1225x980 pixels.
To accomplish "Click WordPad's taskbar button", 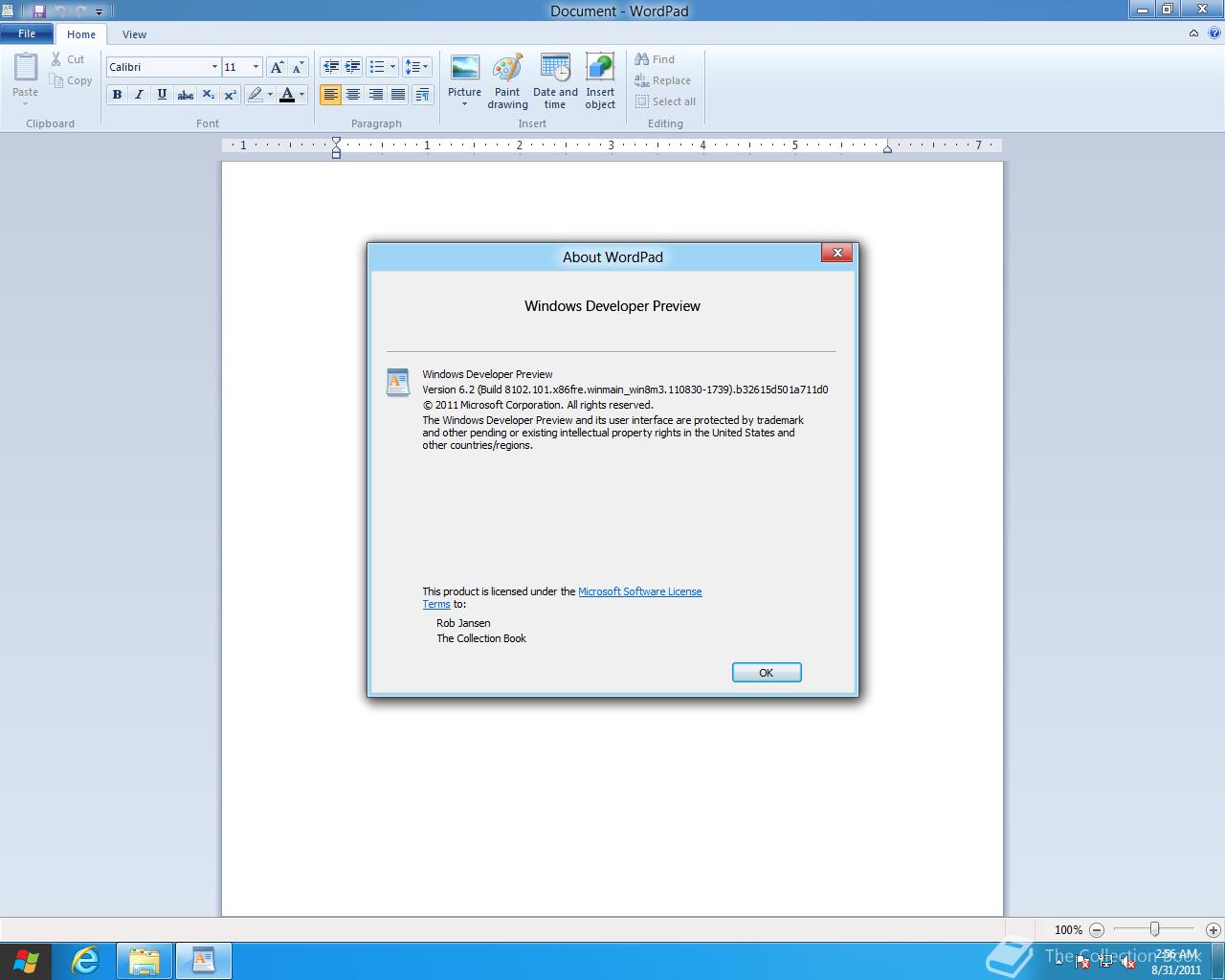I will click(203, 961).
